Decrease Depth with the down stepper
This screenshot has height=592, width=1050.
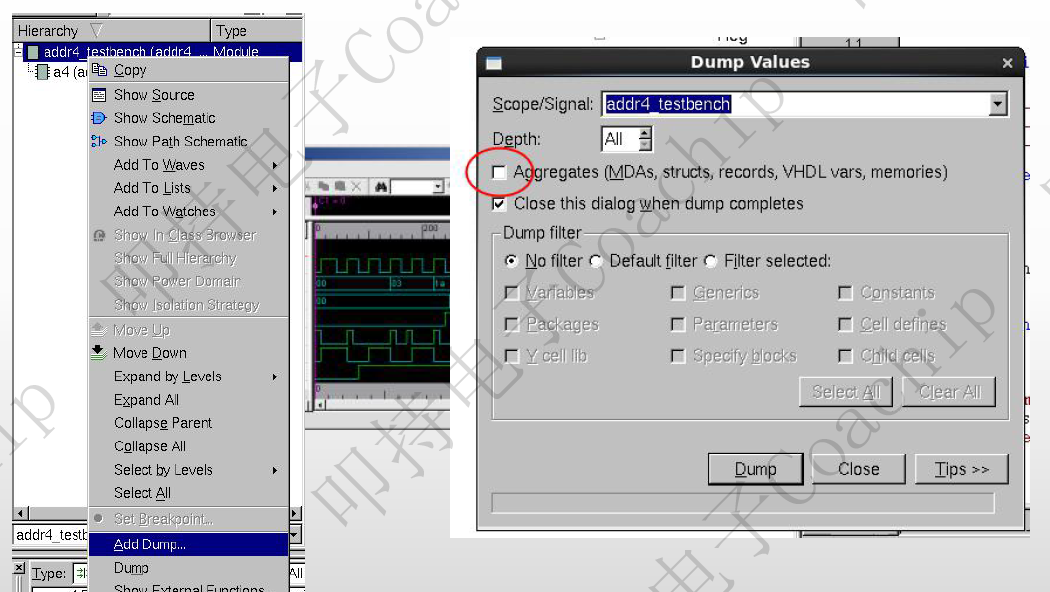(x=645, y=145)
